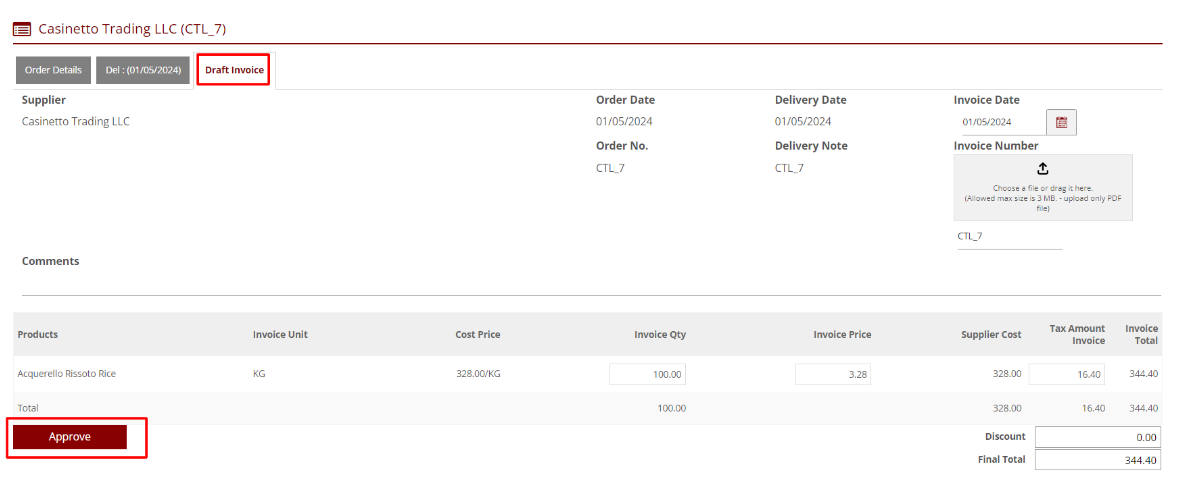
Task: Open the Invoice Date calendar picker
Action: (x=1061, y=122)
